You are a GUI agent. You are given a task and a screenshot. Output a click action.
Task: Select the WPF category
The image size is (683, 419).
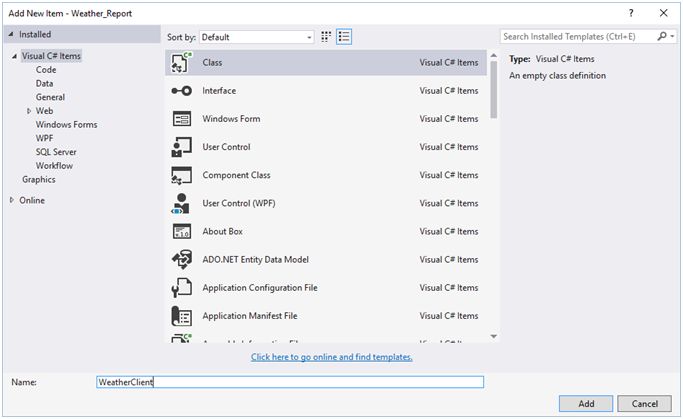44,139
